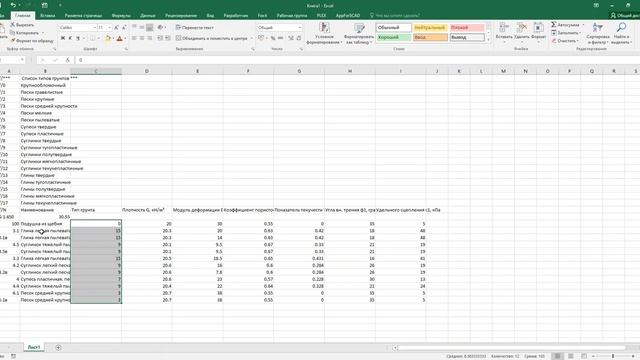Switch to Разметка страницы tab

[83, 16]
